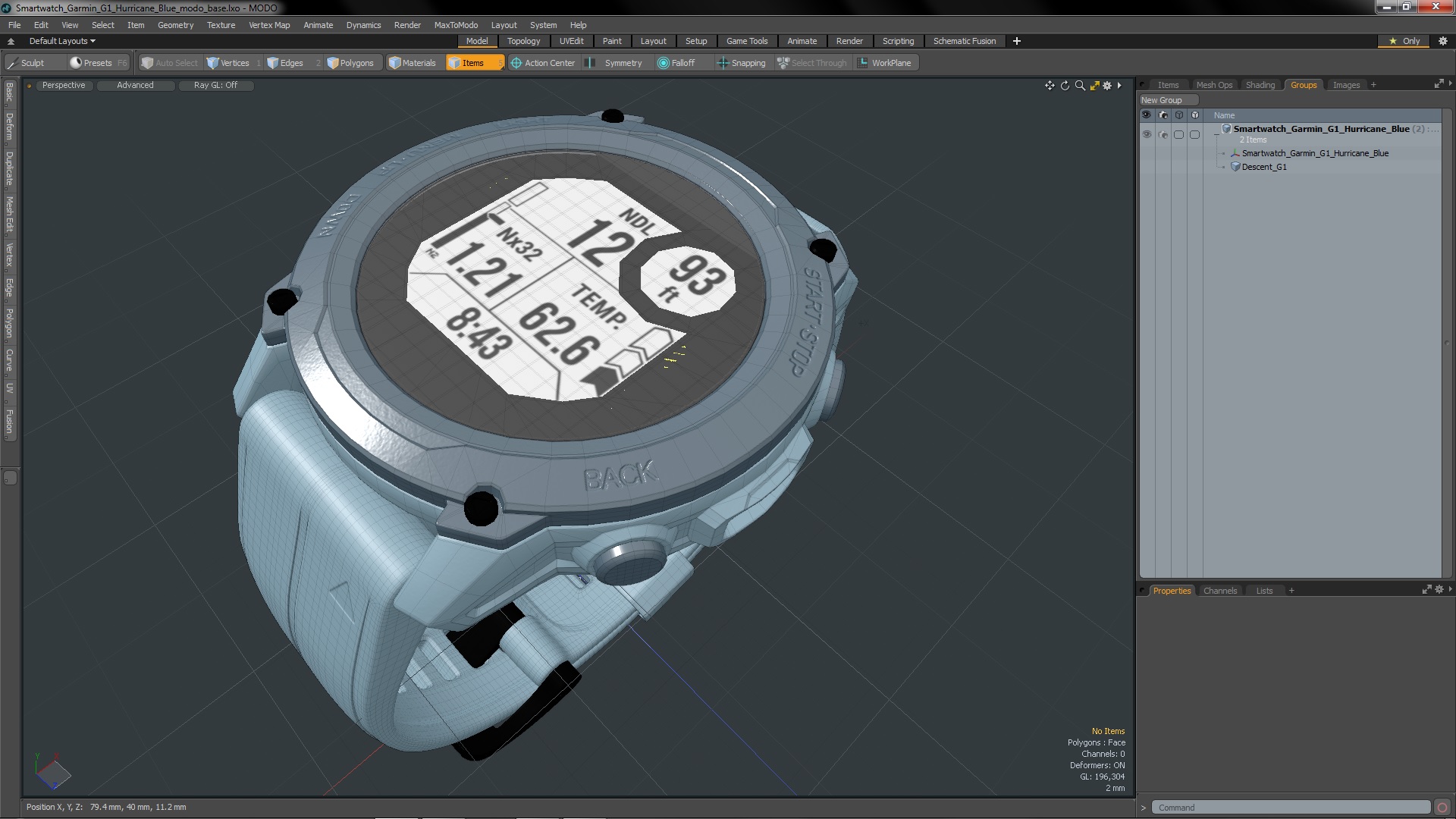Open the Default Layouts dropdown
Image resolution: width=1456 pixels, height=819 pixels.
click(x=62, y=41)
